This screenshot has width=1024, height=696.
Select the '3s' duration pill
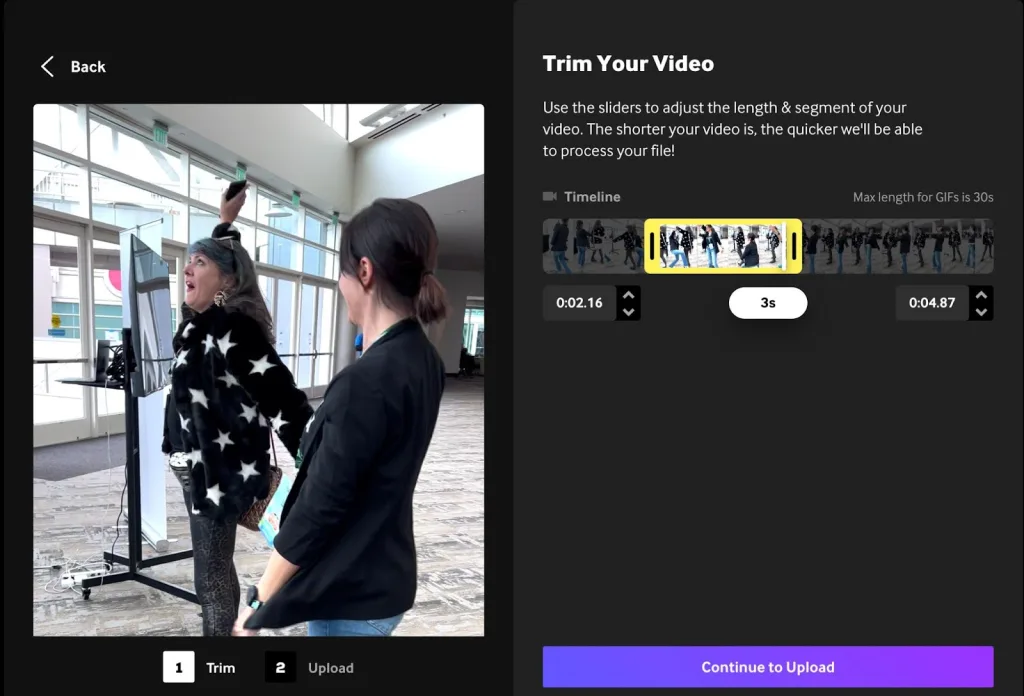coord(767,302)
